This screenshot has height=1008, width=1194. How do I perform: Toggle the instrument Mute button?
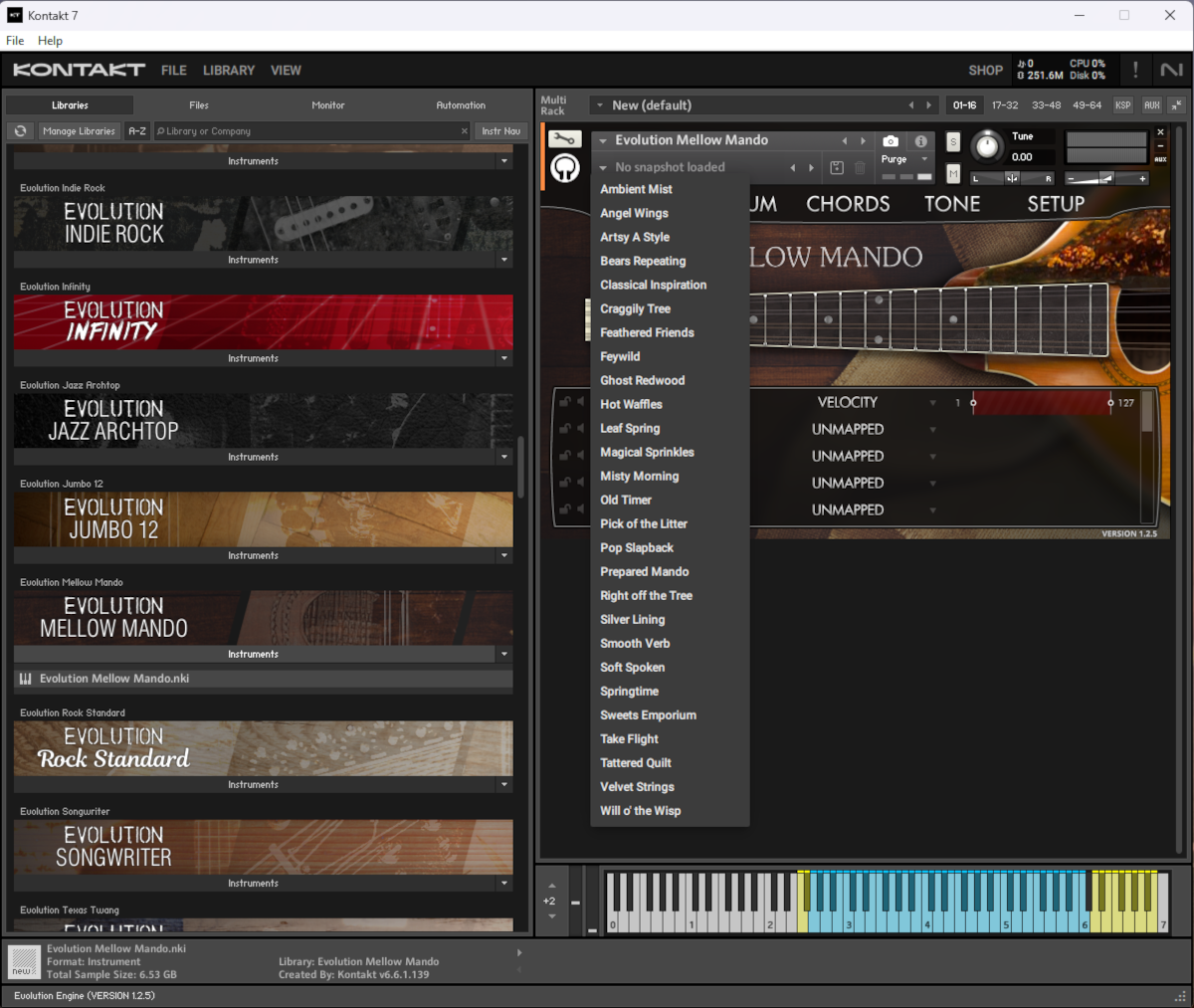point(953,174)
